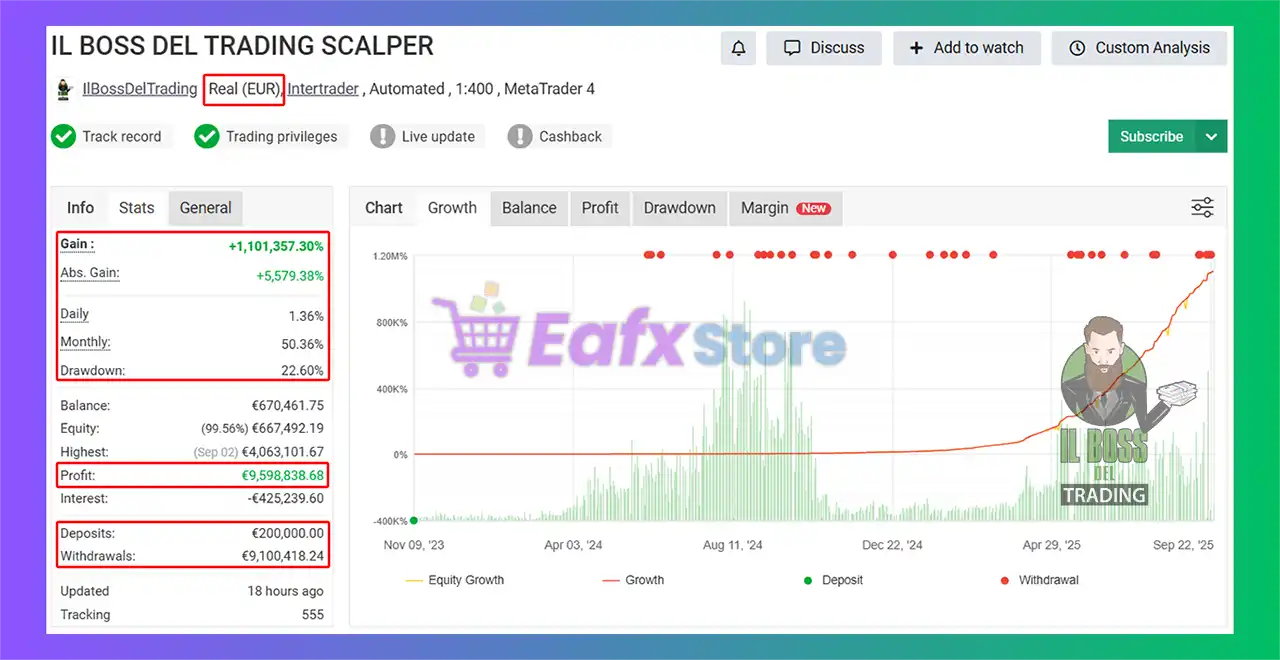
Task: Click the +1,101,357.30% gain value
Action: click(x=276, y=246)
